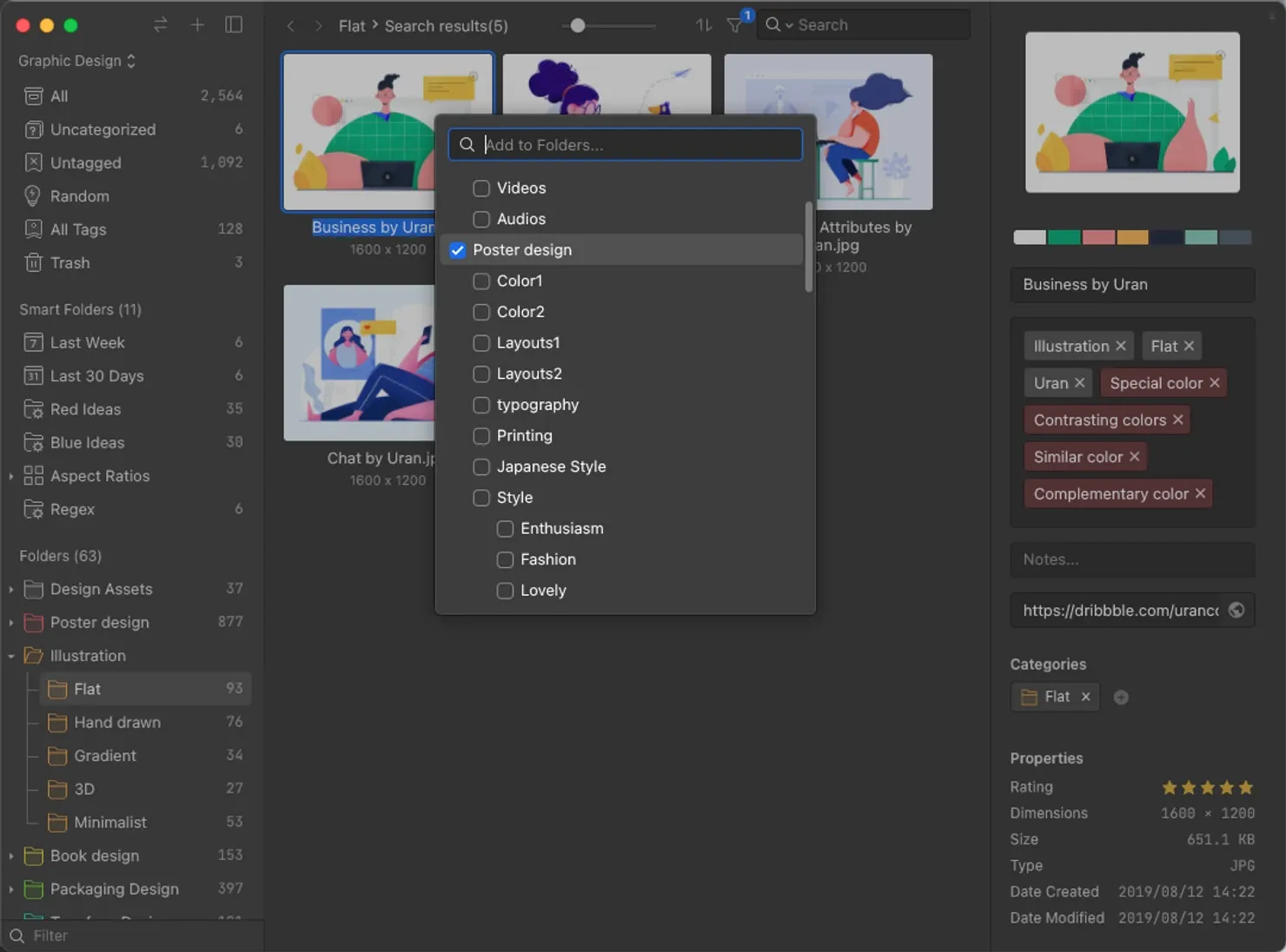The width and height of the screenshot is (1286, 952).
Task: Remove the Illustration tag
Action: point(1121,346)
